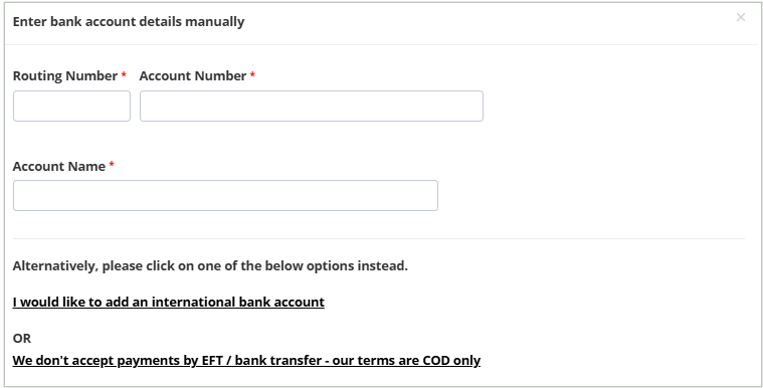
Task: Click the 'Alternatively, please click' instruction text
Action: [x=210, y=266]
